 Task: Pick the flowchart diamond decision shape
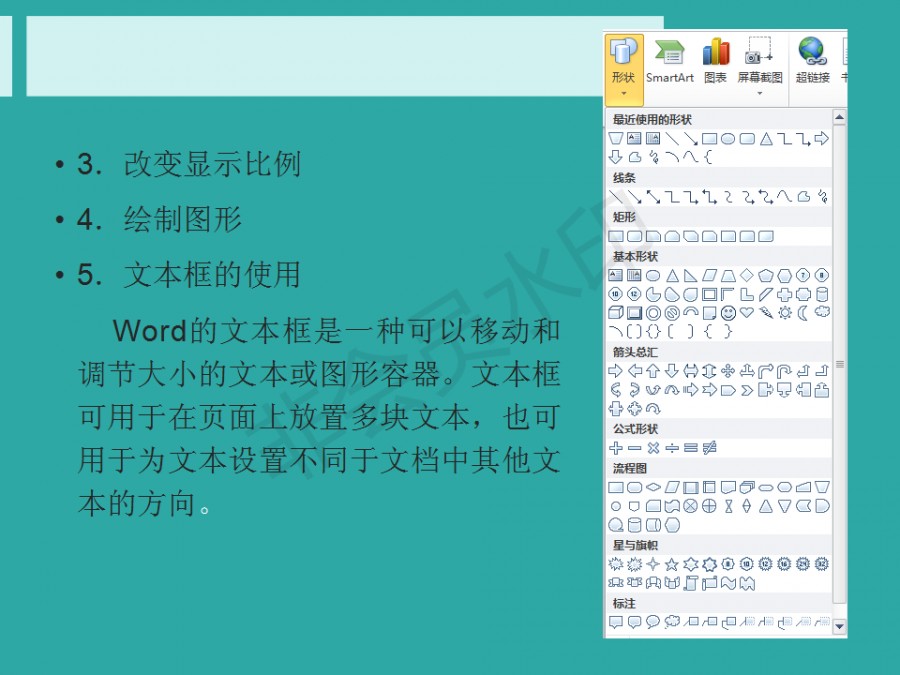coord(653,487)
